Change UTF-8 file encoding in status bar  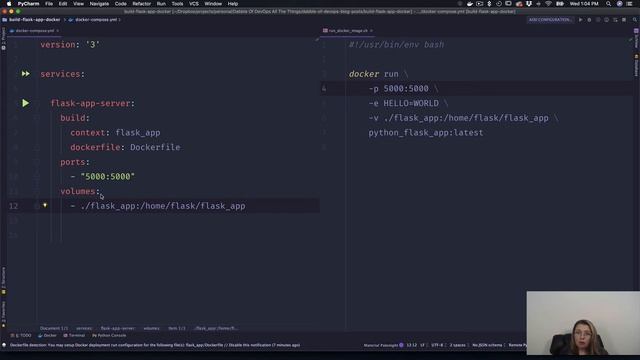(437, 345)
